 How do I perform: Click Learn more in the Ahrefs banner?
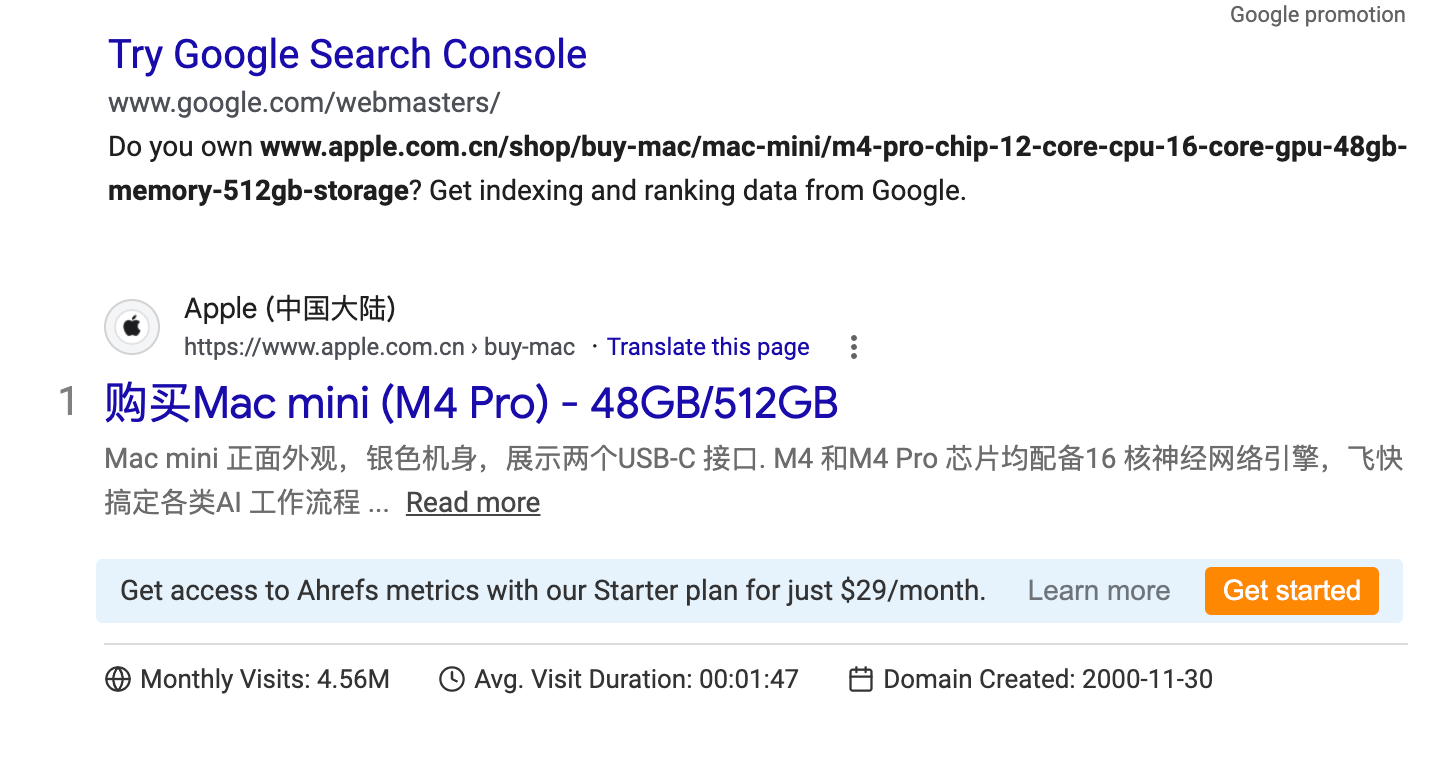tap(1099, 591)
